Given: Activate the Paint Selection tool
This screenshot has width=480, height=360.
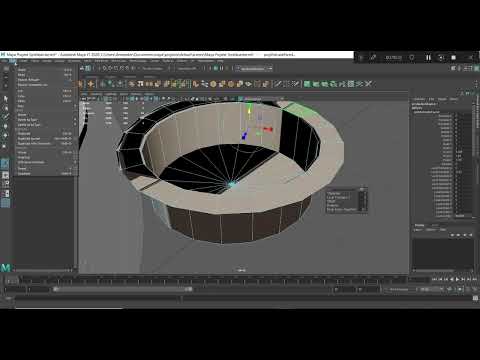Looking at the screenshot, I should (x=6, y=117).
